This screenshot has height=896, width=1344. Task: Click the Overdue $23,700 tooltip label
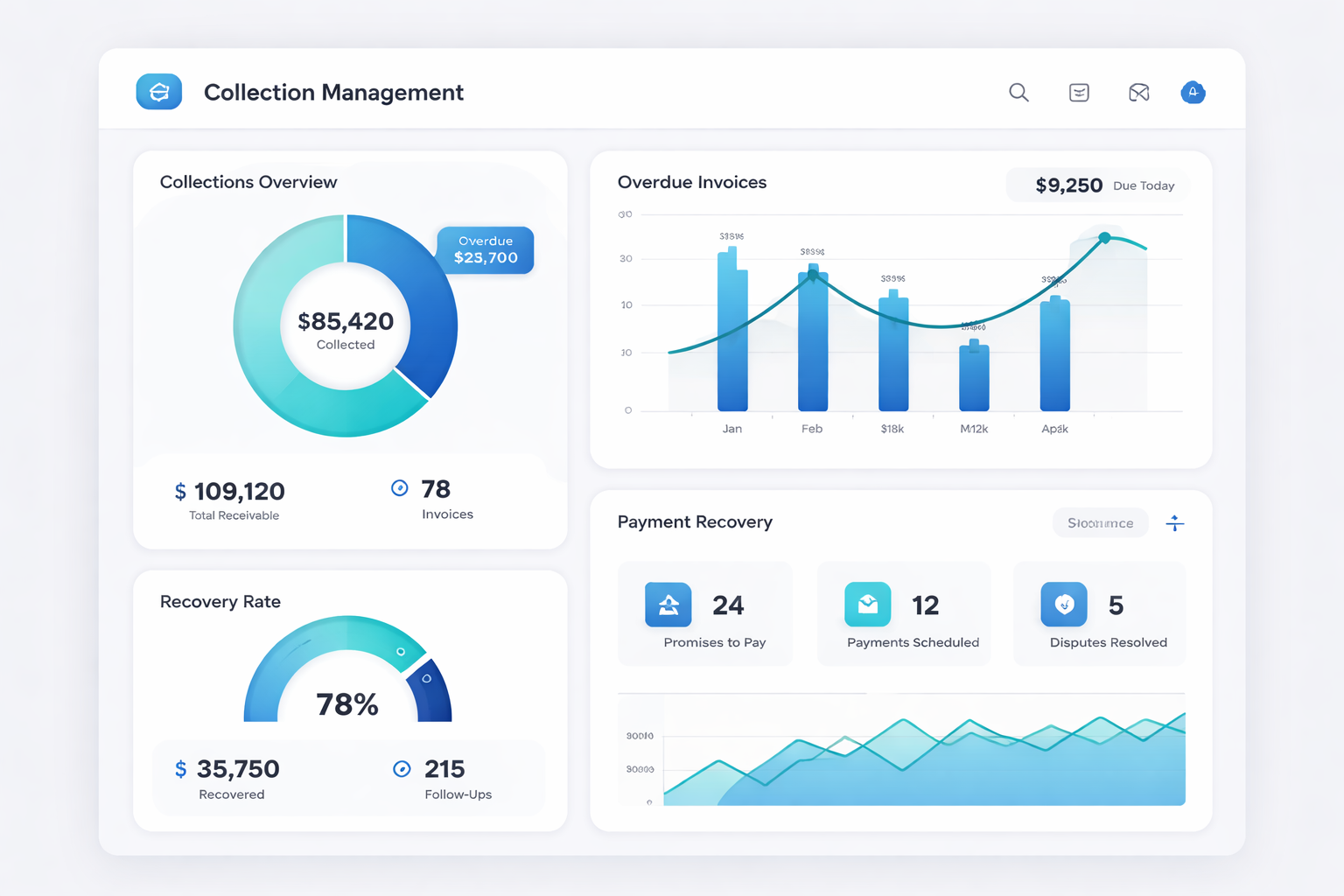coord(486,250)
